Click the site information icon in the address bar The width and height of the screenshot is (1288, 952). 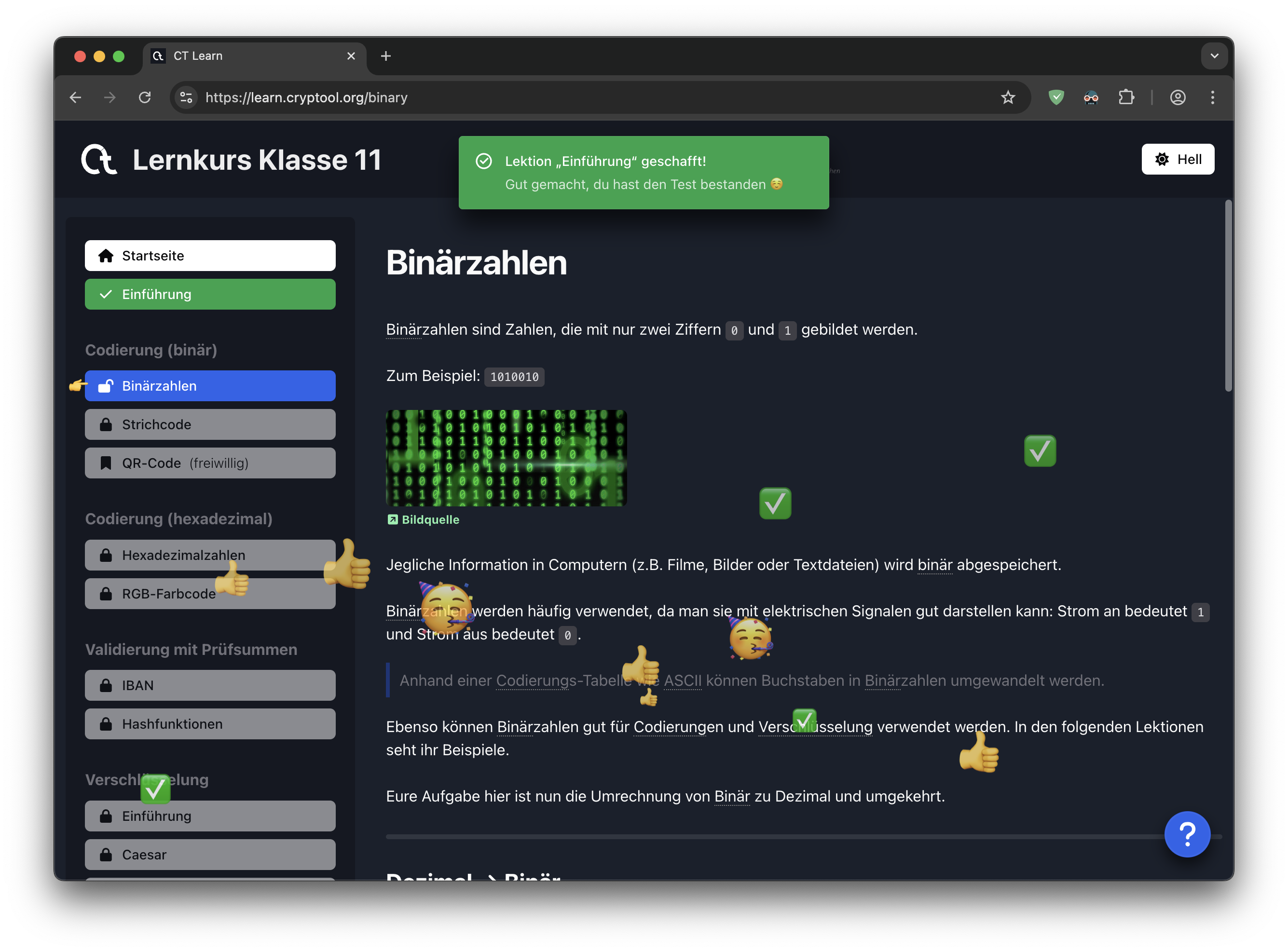tap(186, 97)
